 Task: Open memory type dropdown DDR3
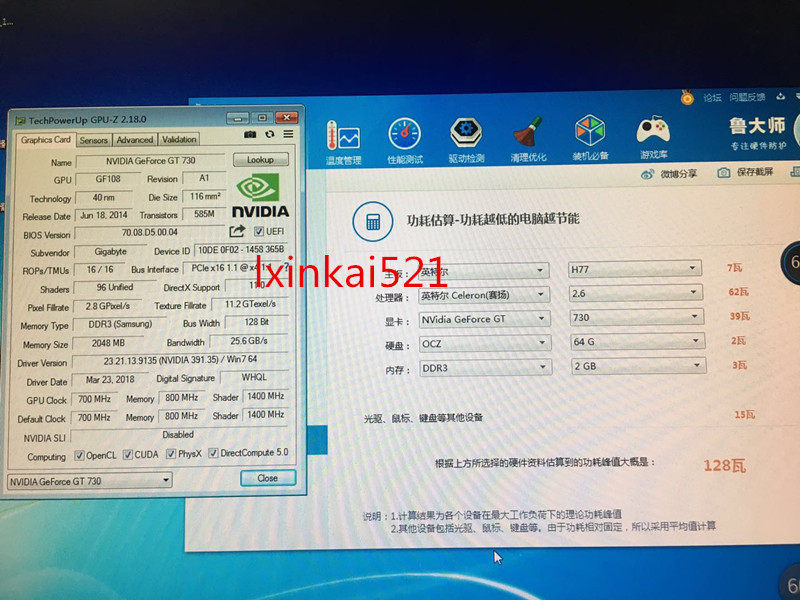tap(485, 367)
